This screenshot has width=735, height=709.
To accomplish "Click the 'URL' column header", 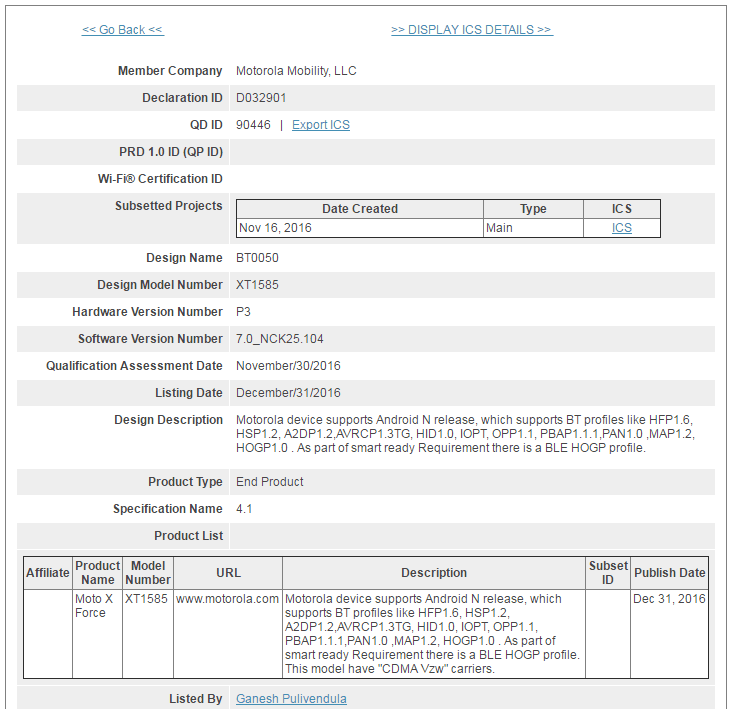I will click(x=228, y=573).
